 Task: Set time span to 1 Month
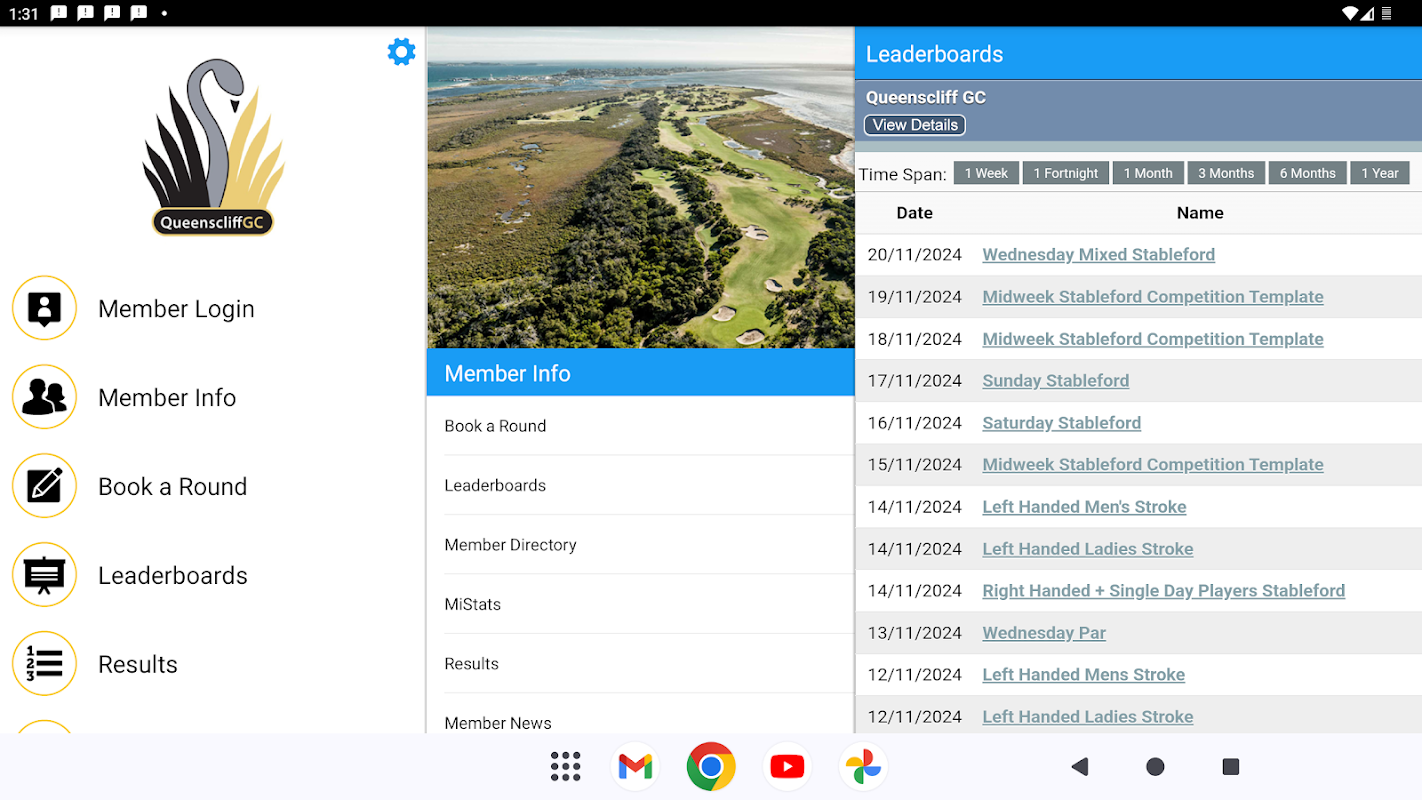click(1147, 173)
